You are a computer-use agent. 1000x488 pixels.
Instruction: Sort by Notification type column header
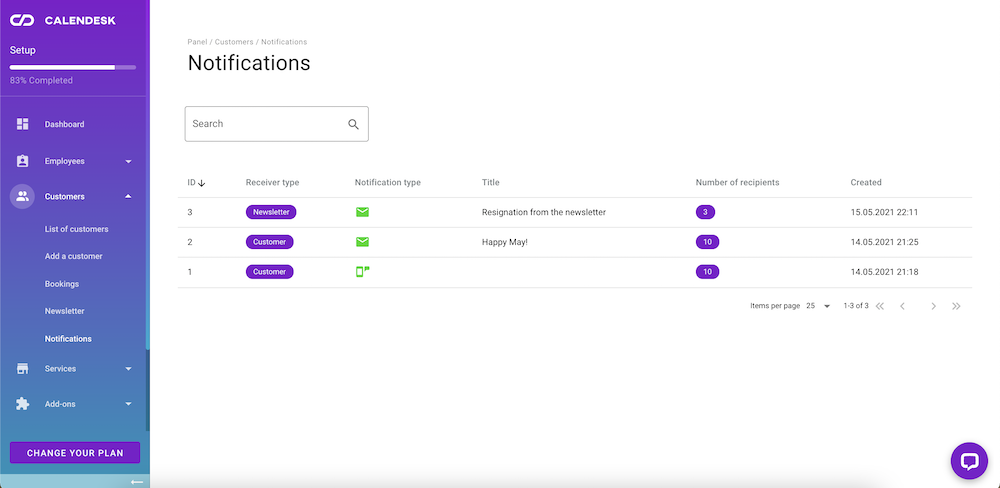pos(388,182)
